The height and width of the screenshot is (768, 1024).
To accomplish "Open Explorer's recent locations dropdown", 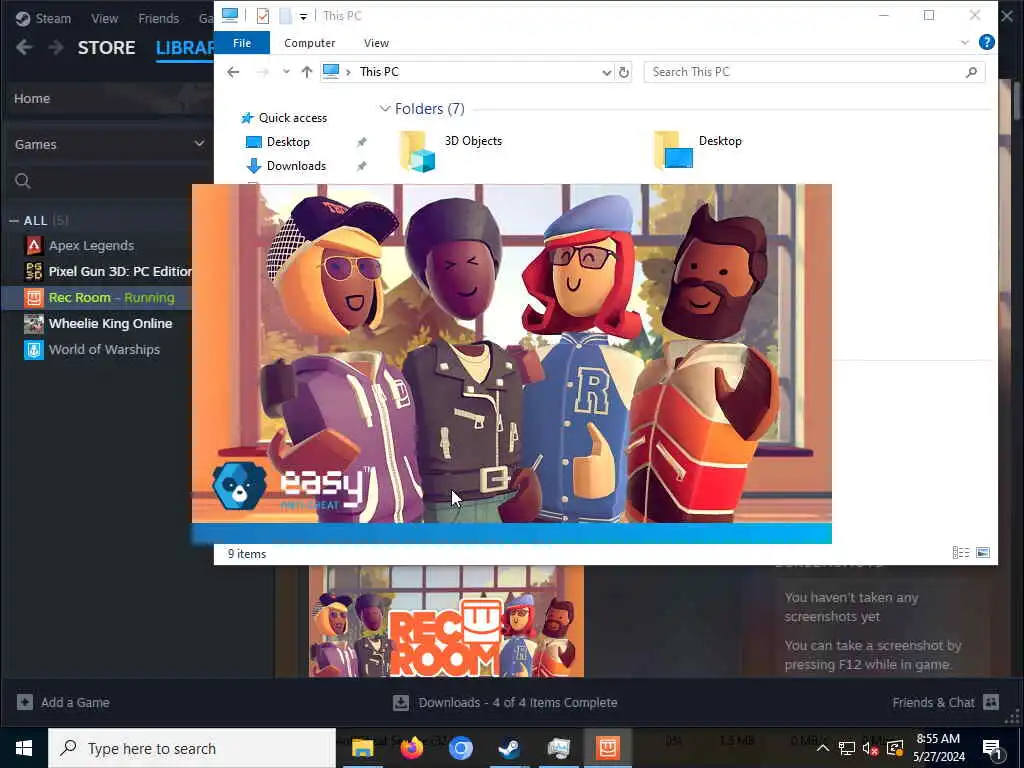I will coord(286,72).
